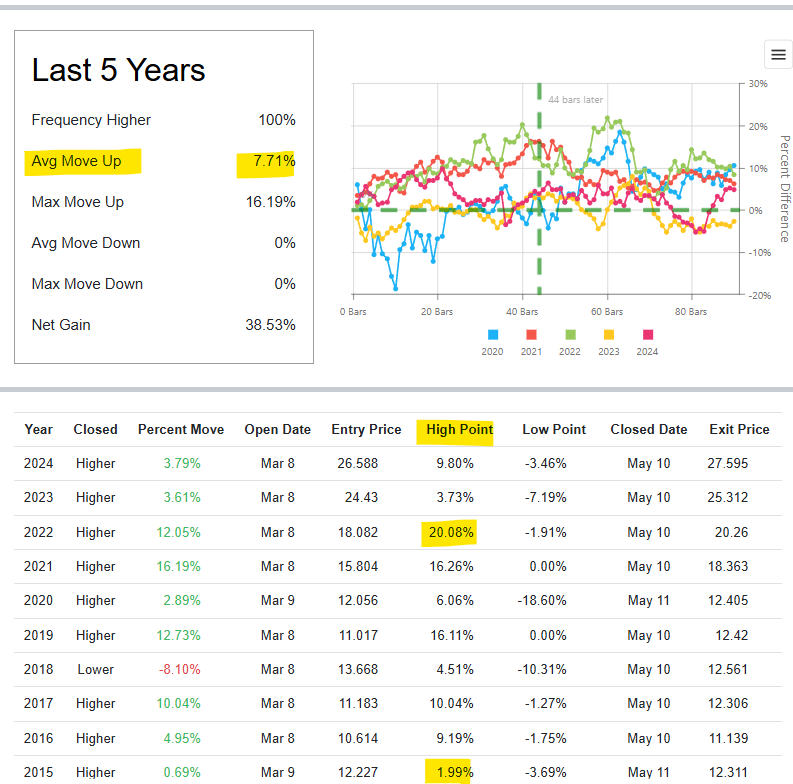Screen dimensions: 793x784
Task: Click the 18.082 entry price cell
Action: [x=358, y=533]
